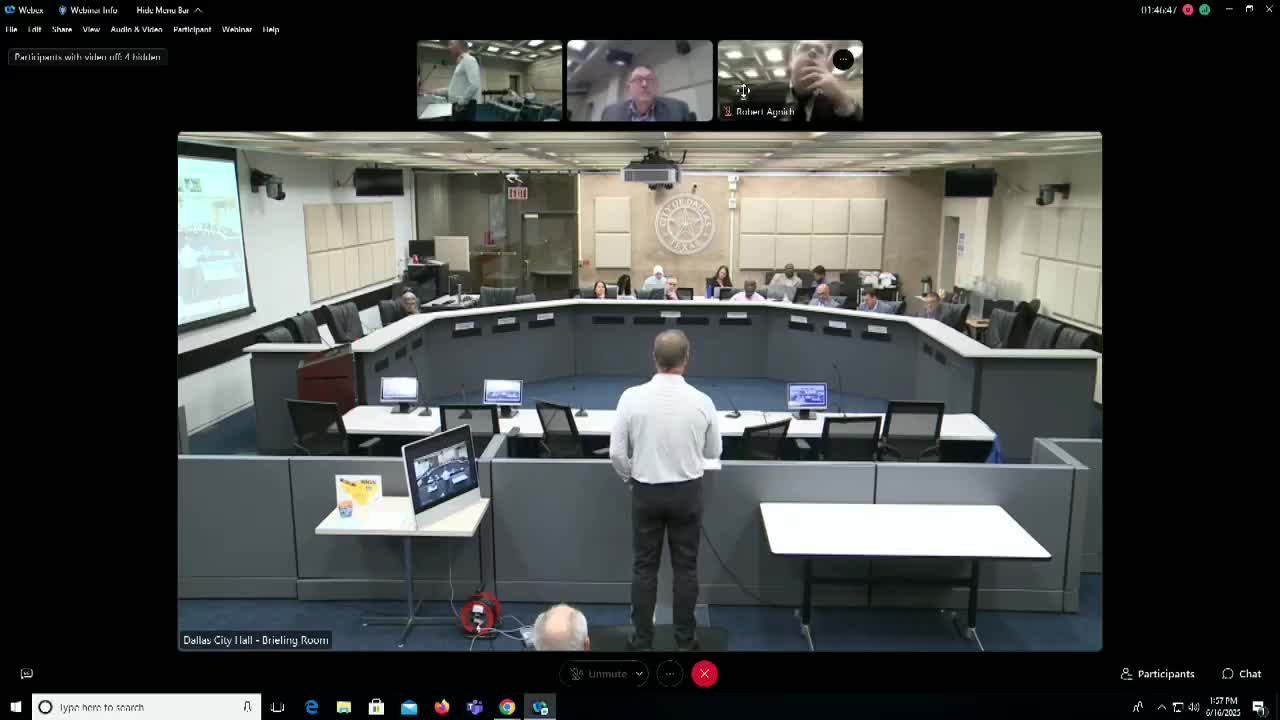The height and width of the screenshot is (720, 1280).
Task: Click the 'Participants with video off' notice
Action: 87,57
